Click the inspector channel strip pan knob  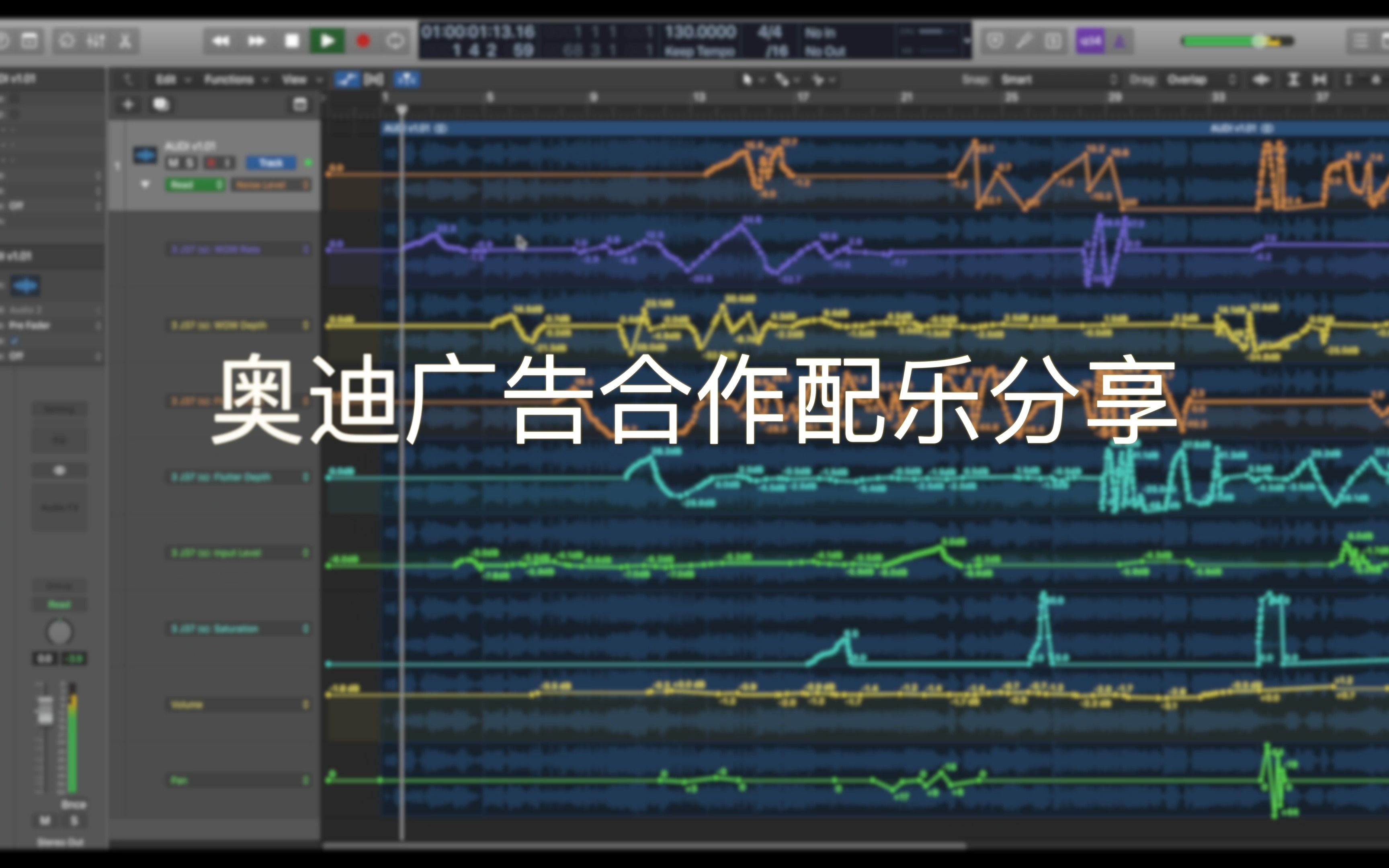tap(59, 632)
